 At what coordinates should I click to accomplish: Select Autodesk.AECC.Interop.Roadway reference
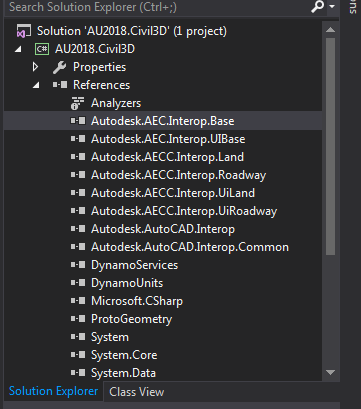pos(179,175)
